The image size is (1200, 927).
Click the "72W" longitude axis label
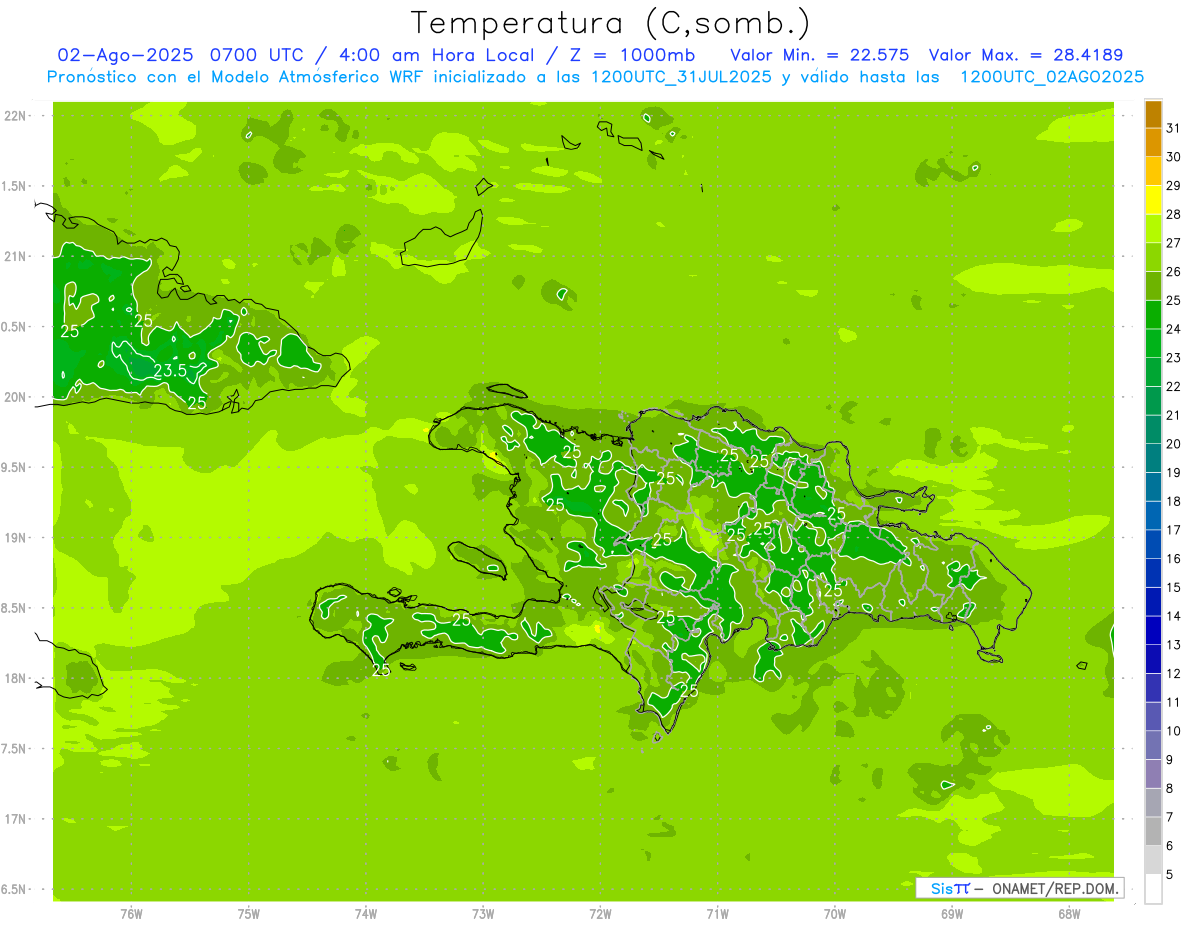pos(600,913)
